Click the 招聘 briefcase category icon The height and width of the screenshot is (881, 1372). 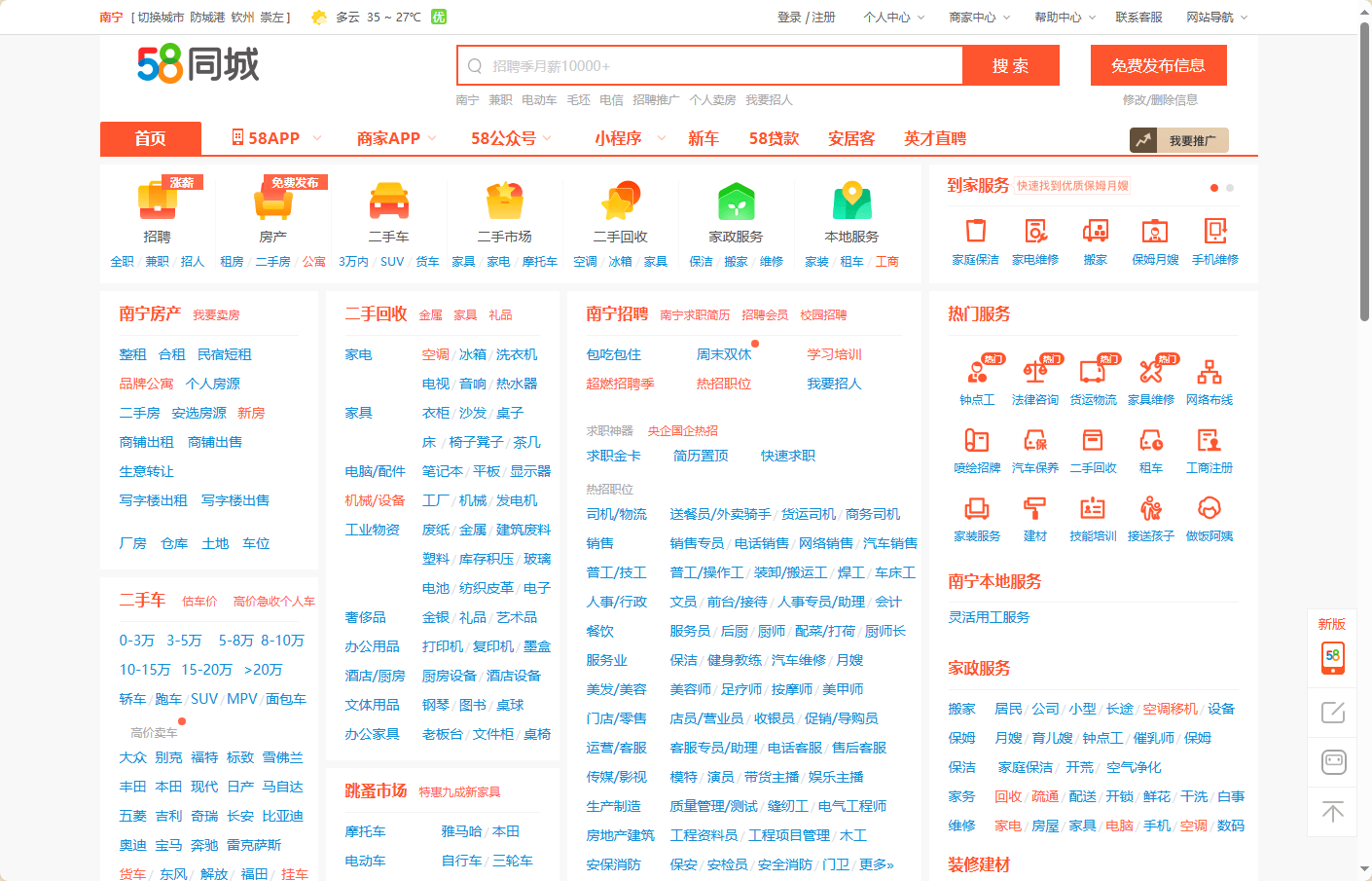[x=157, y=202]
